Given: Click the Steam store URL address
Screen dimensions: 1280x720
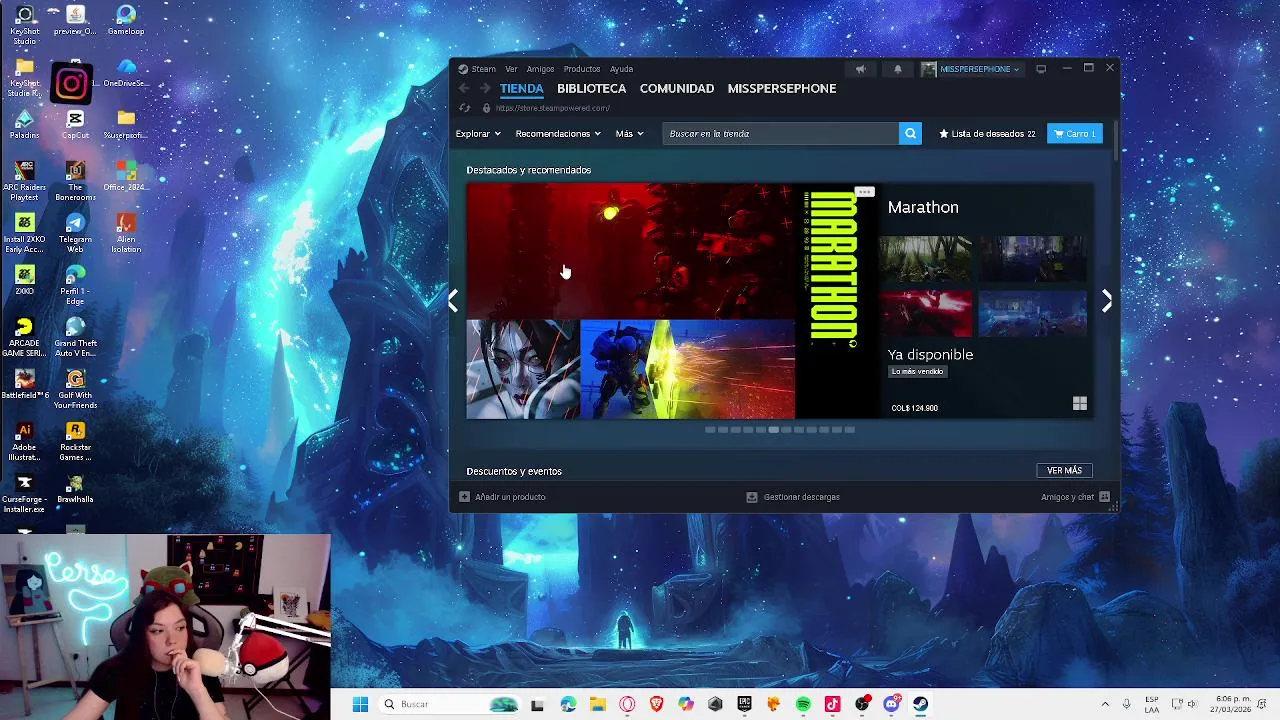Looking at the screenshot, I should click(553, 108).
